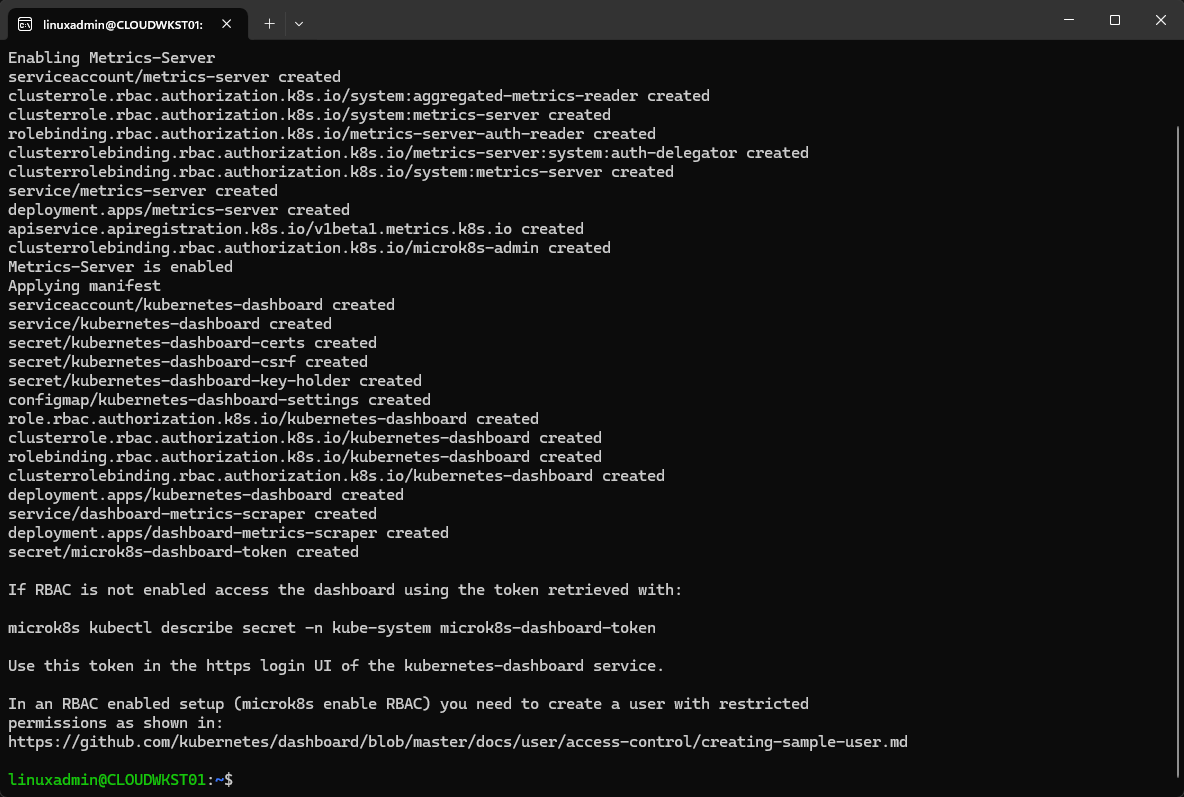This screenshot has height=797, width=1184.
Task: Open the profile dropdown chevron
Action: click(297, 22)
